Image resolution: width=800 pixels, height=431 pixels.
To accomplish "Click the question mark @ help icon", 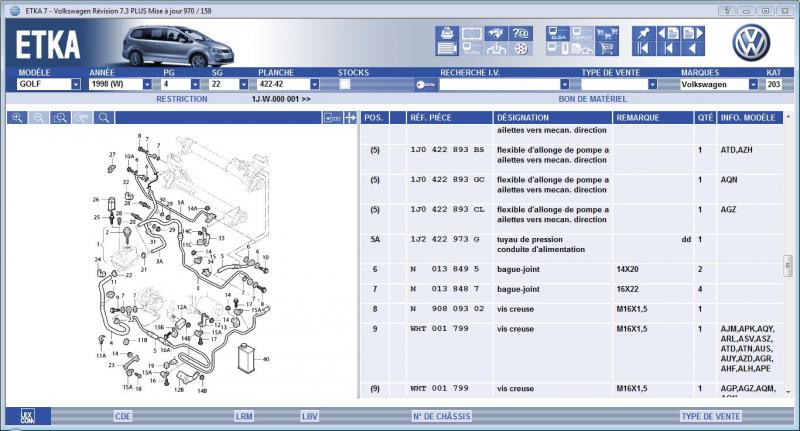I will [x=520, y=33].
